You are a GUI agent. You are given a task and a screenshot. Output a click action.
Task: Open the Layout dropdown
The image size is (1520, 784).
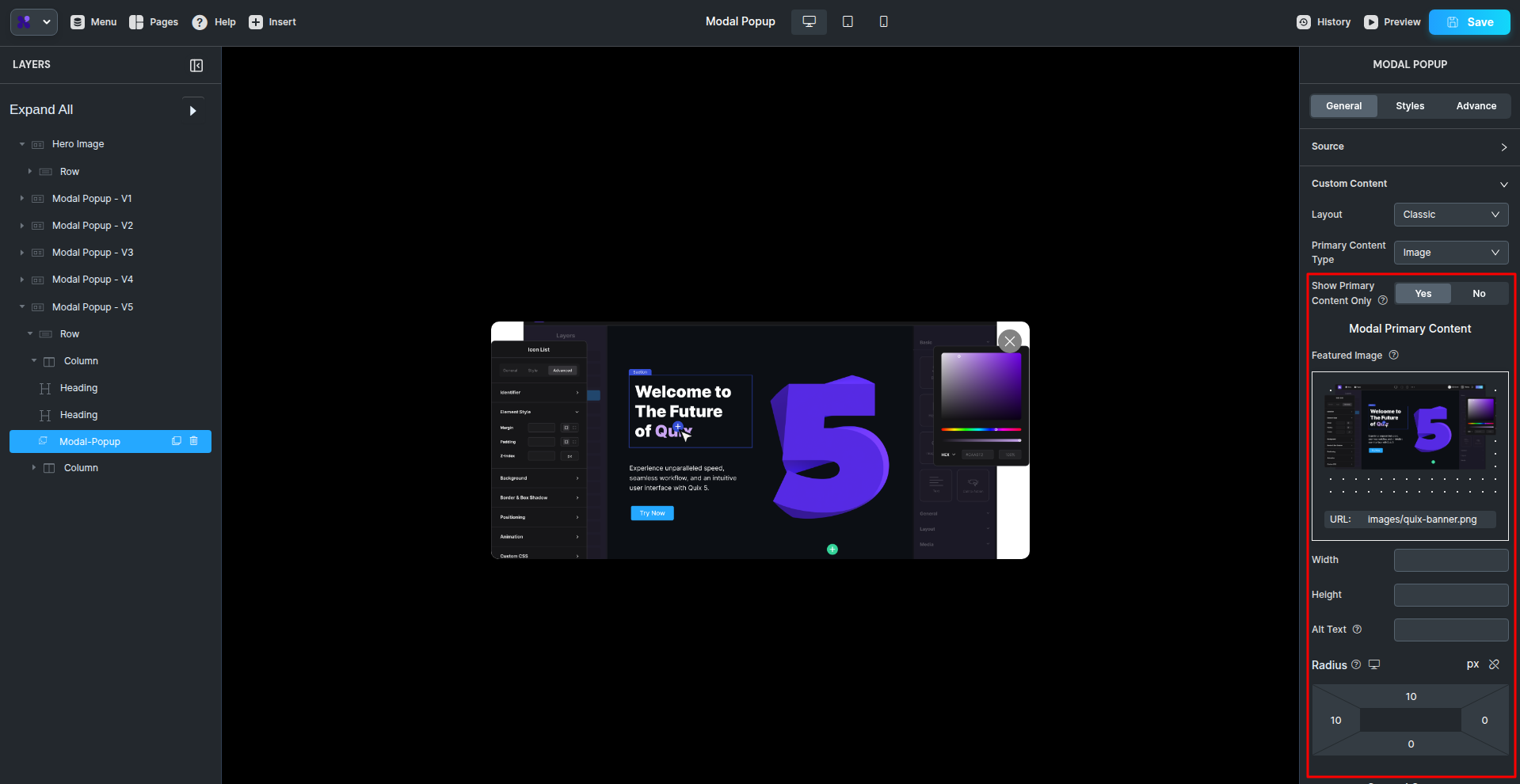[x=1450, y=215]
